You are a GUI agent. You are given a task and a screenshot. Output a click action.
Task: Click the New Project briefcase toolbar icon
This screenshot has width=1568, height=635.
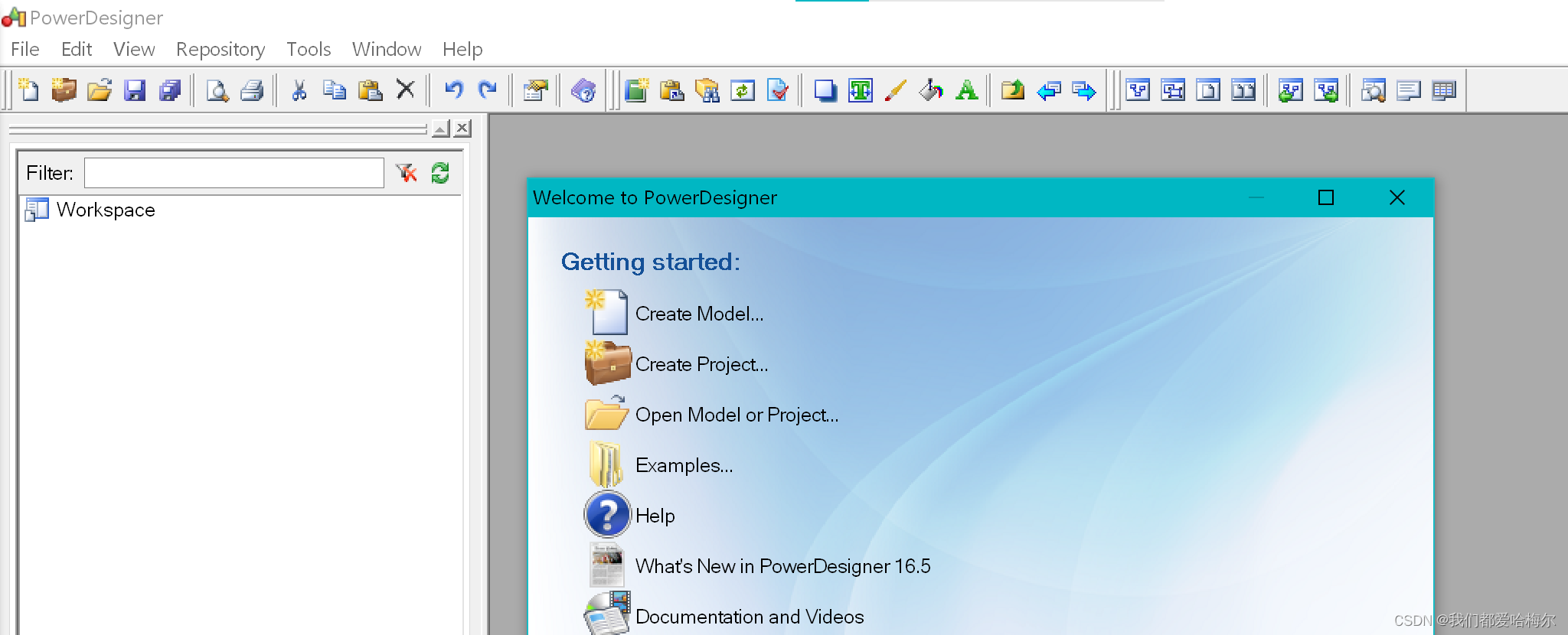[x=64, y=90]
